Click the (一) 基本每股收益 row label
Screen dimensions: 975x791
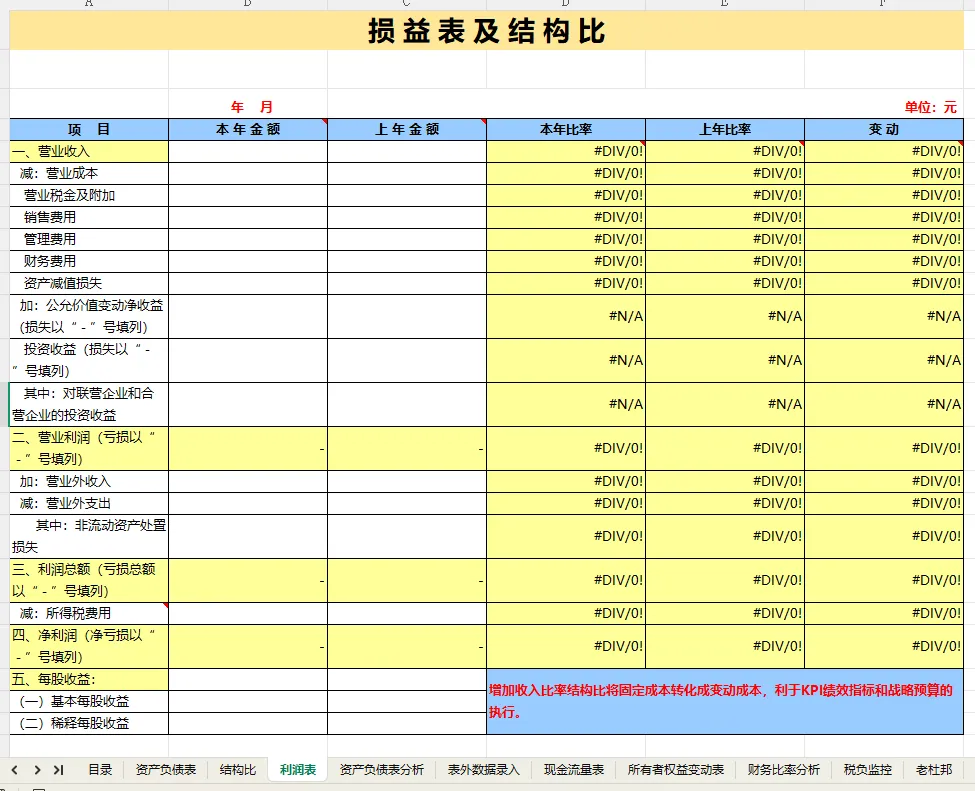point(89,701)
